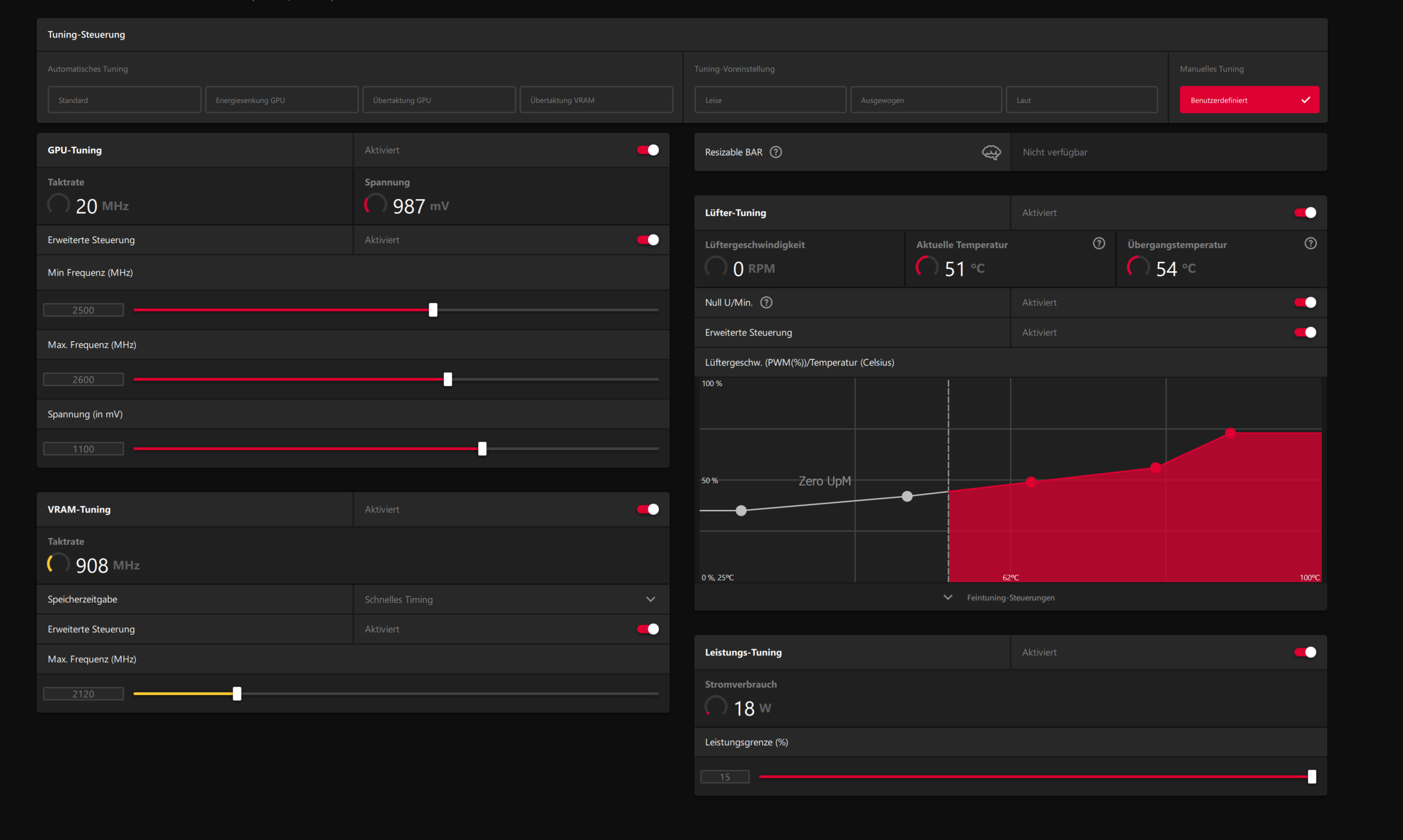The width and height of the screenshot is (1403, 840).
Task: Expand the Feintuning-Steuerungen section
Action: coord(1010,598)
